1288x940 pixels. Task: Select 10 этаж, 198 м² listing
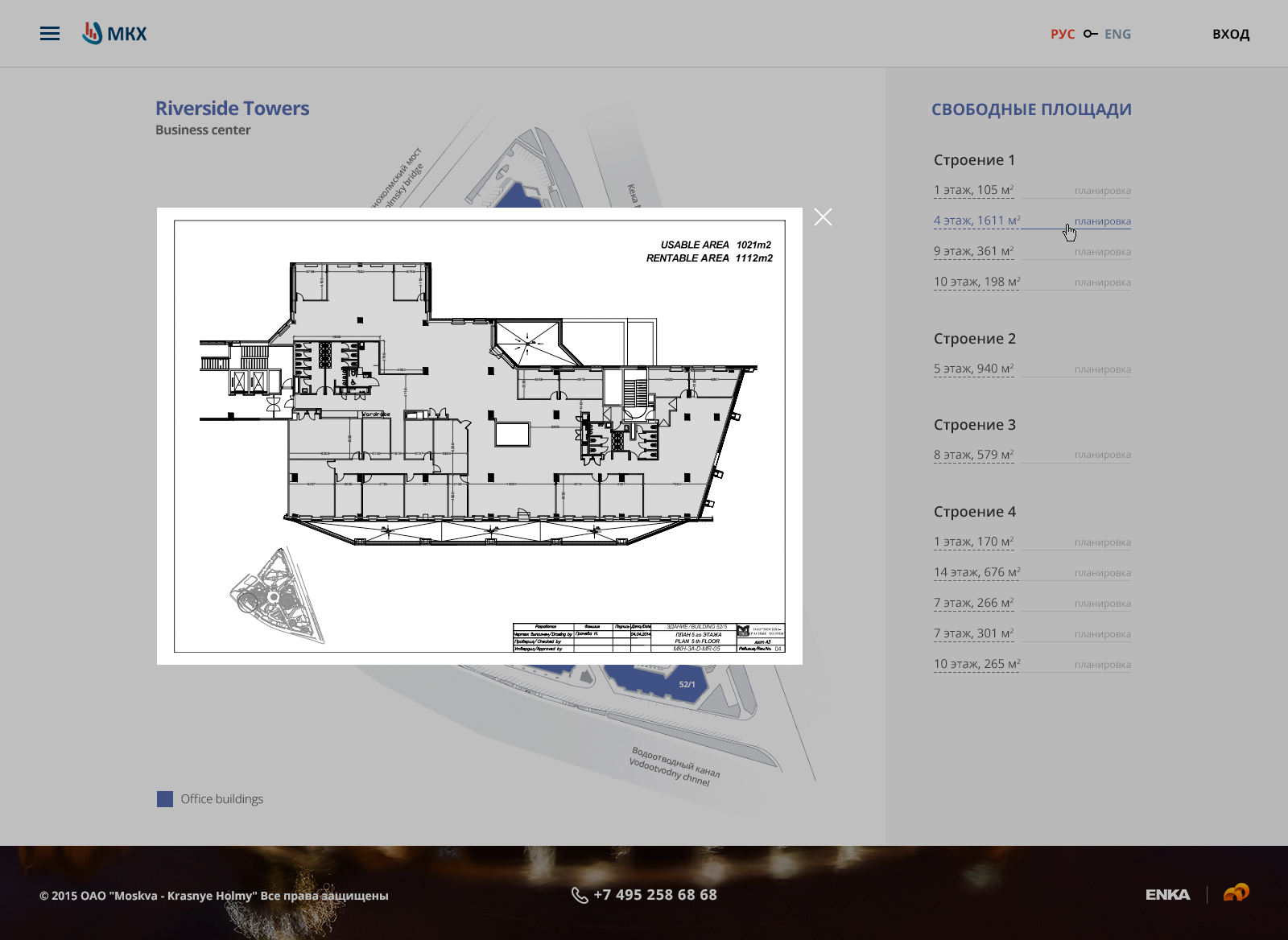click(x=976, y=282)
